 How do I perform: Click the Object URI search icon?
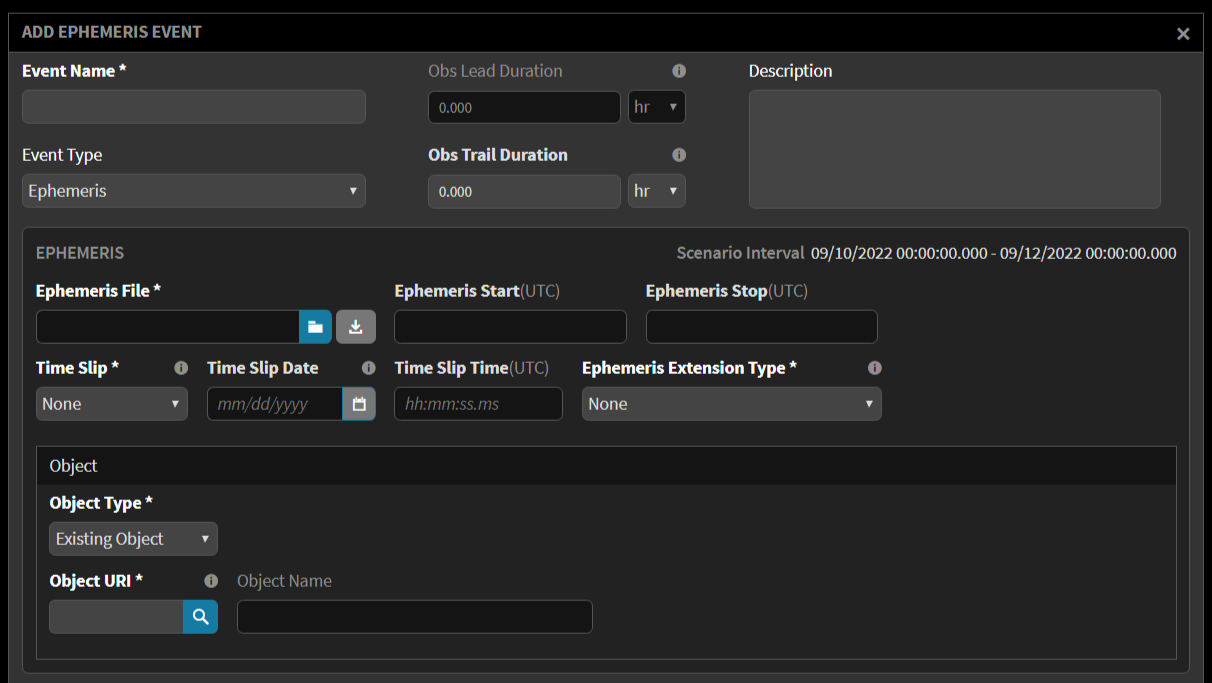pyautogui.click(x=200, y=616)
